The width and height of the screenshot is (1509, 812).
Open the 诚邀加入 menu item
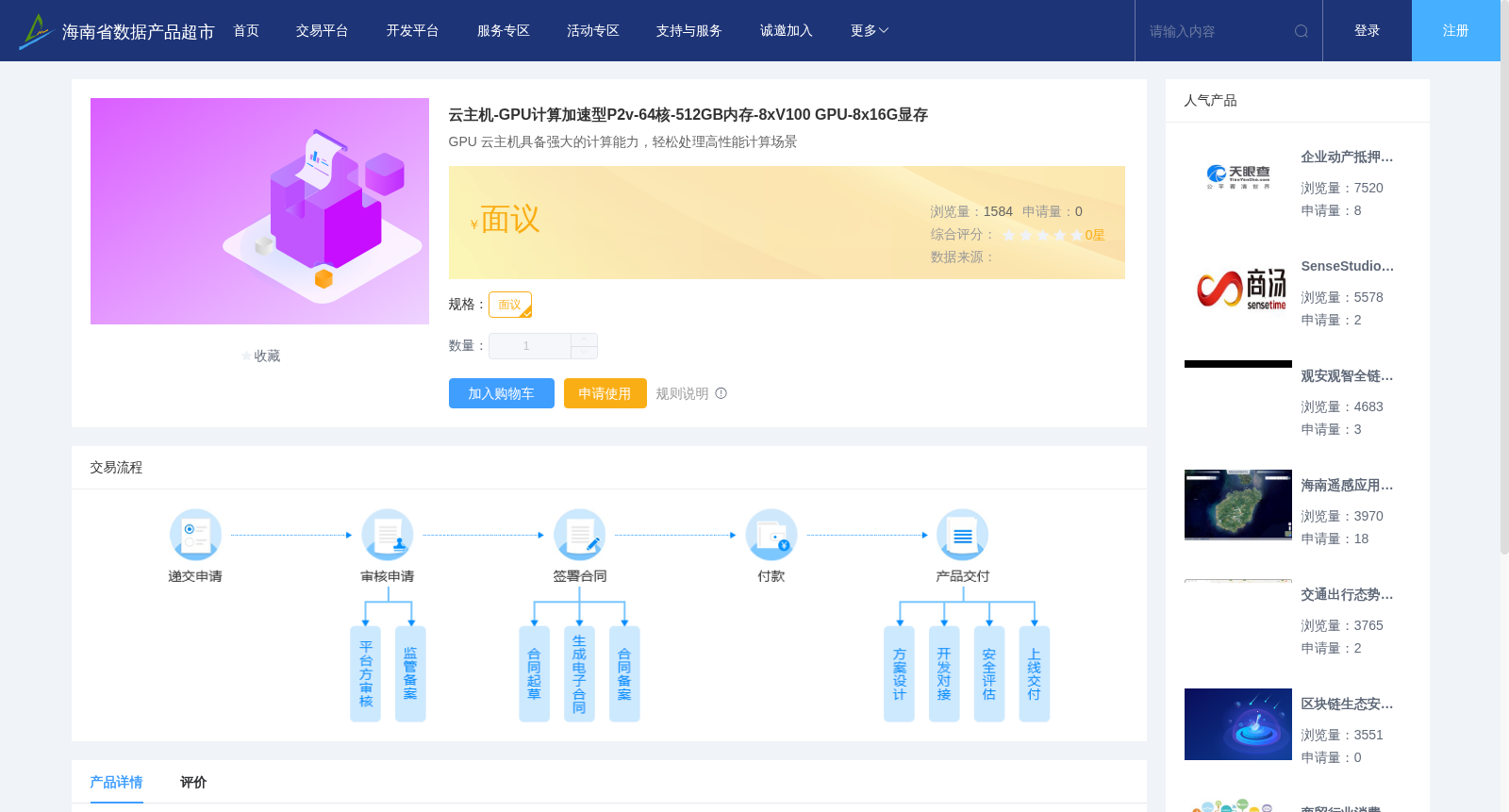tap(787, 31)
